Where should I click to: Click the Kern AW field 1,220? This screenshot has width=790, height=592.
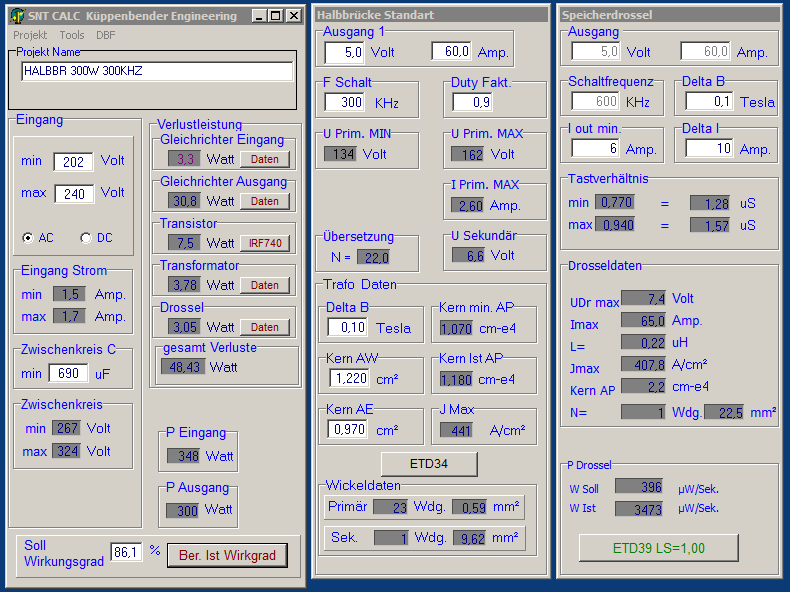point(349,378)
